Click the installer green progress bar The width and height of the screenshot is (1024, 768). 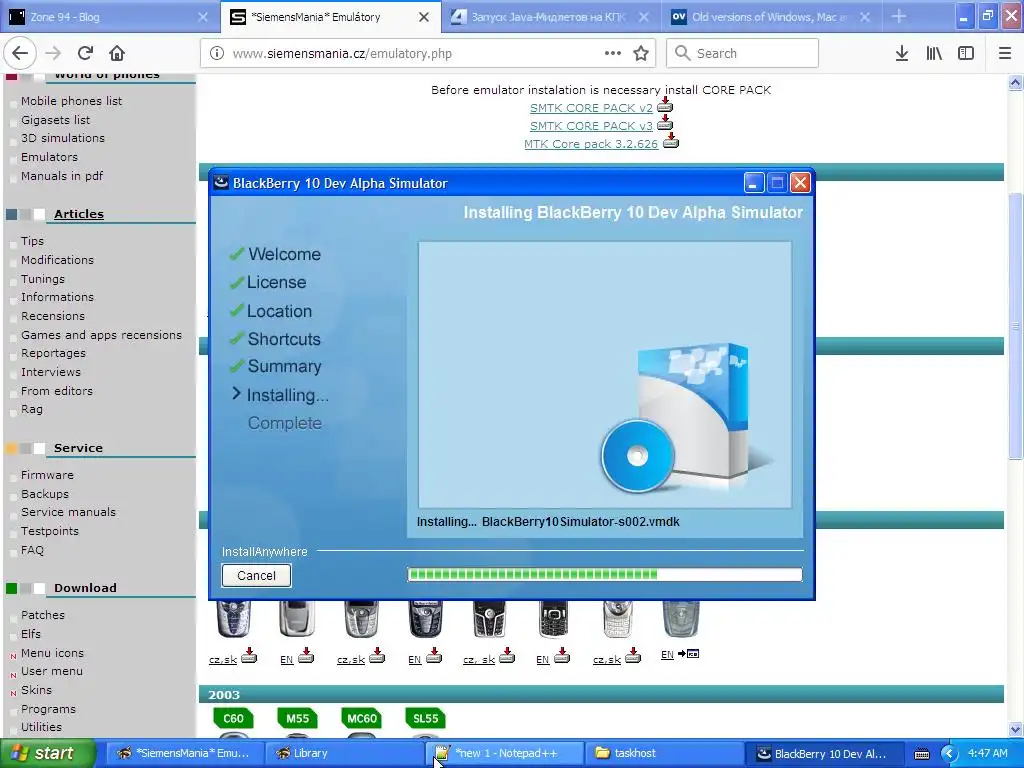pos(604,575)
